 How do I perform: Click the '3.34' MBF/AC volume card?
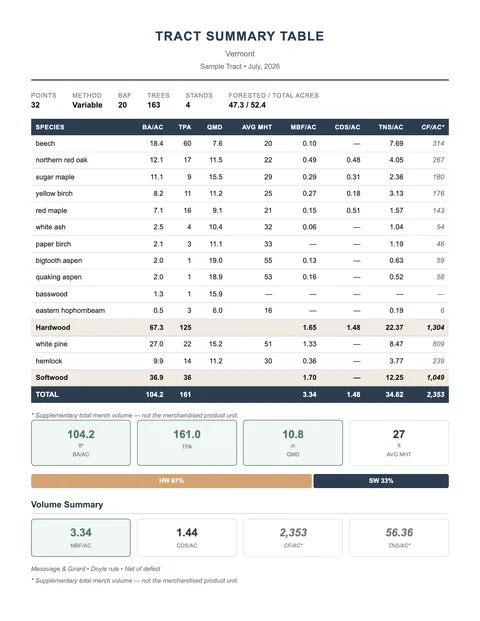pos(81,538)
